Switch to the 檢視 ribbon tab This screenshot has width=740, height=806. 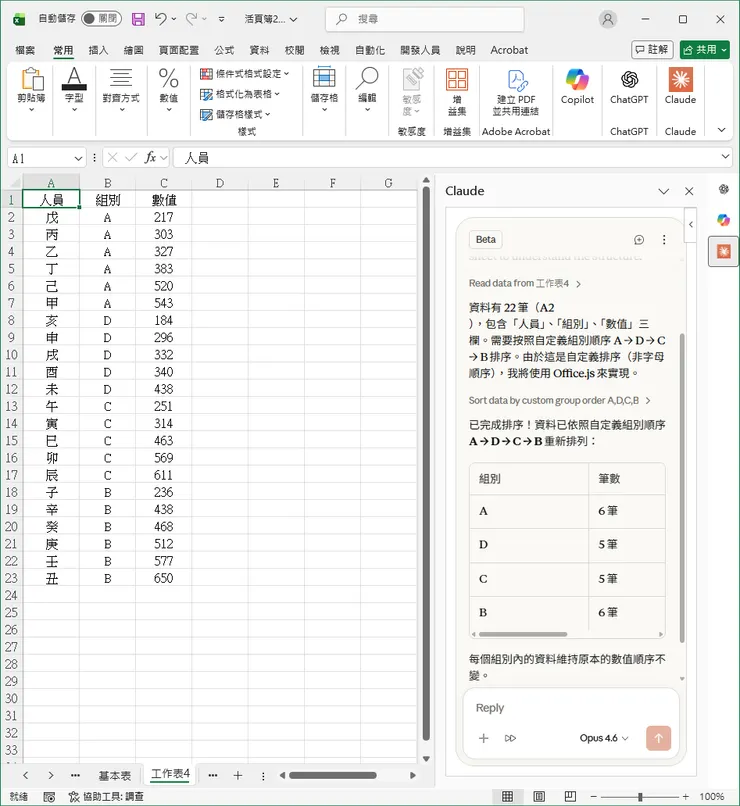click(329, 50)
